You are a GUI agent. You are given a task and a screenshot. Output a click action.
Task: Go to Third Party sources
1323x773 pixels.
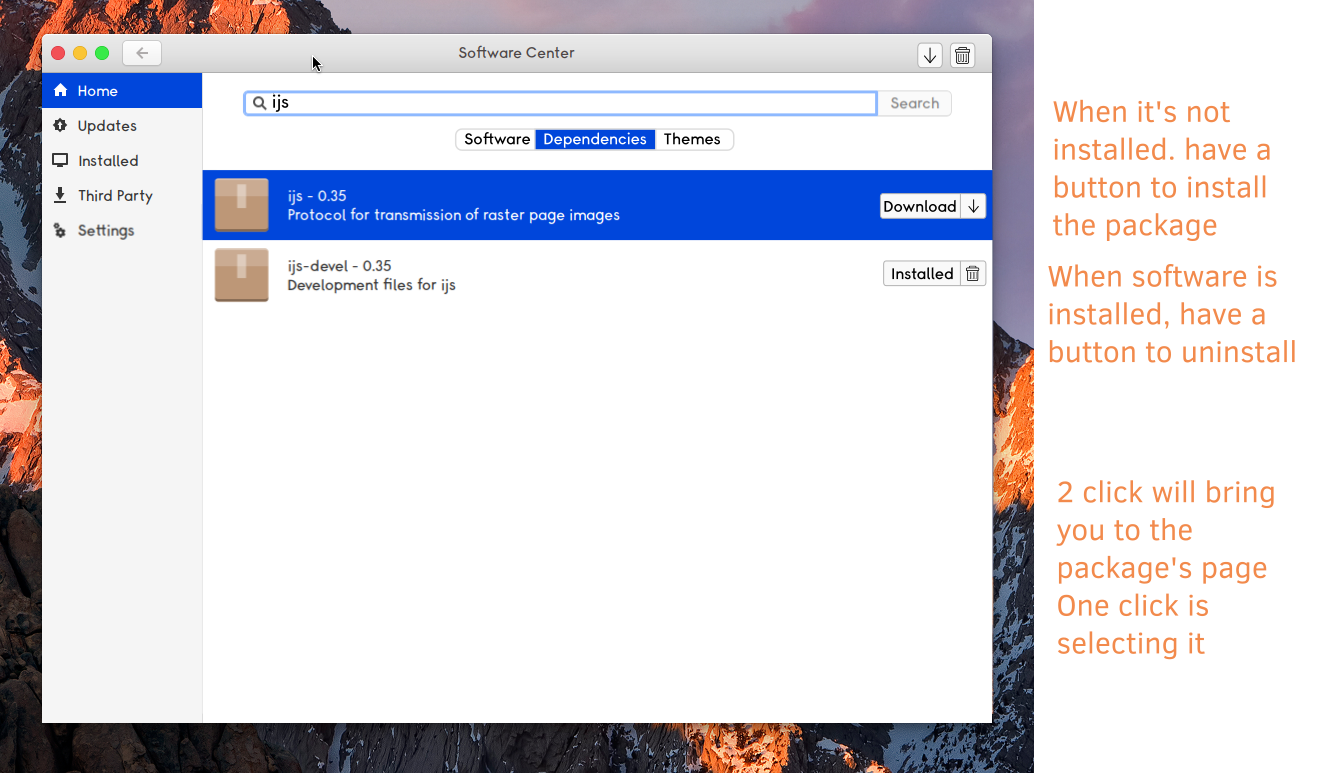coord(114,196)
